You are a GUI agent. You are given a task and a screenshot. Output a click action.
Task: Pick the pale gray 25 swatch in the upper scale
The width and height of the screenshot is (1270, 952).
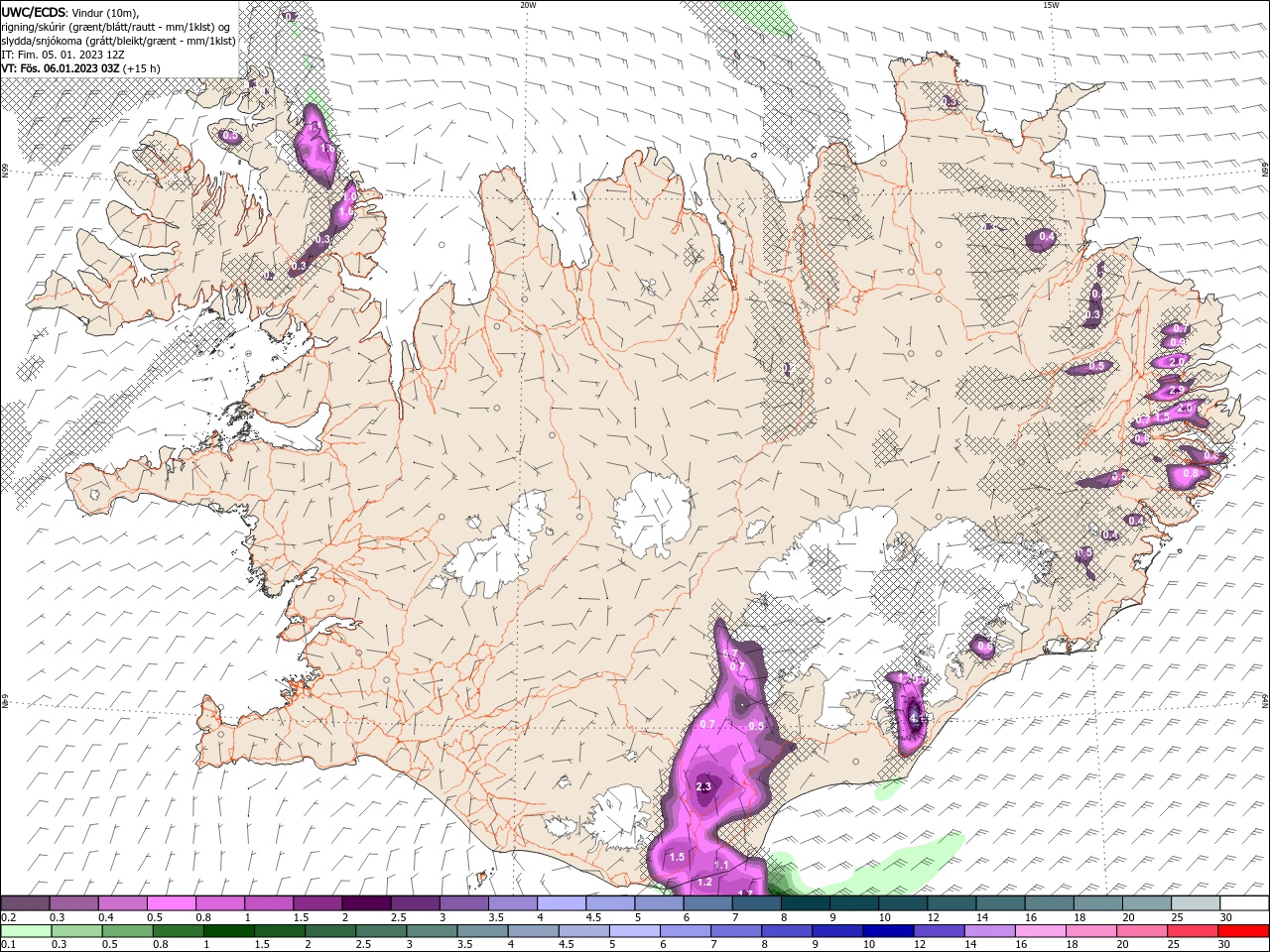1195,903
